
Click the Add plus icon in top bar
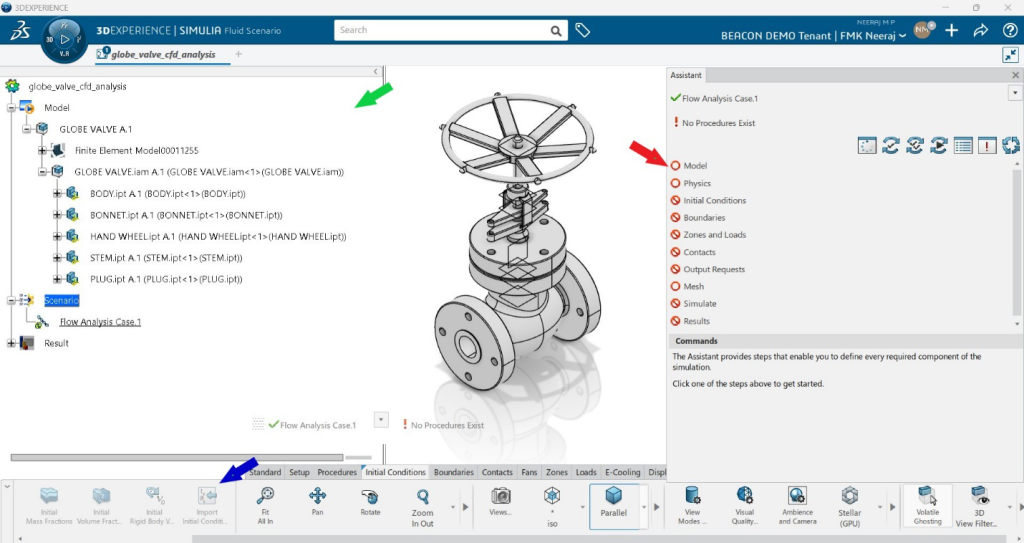click(x=952, y=30)
